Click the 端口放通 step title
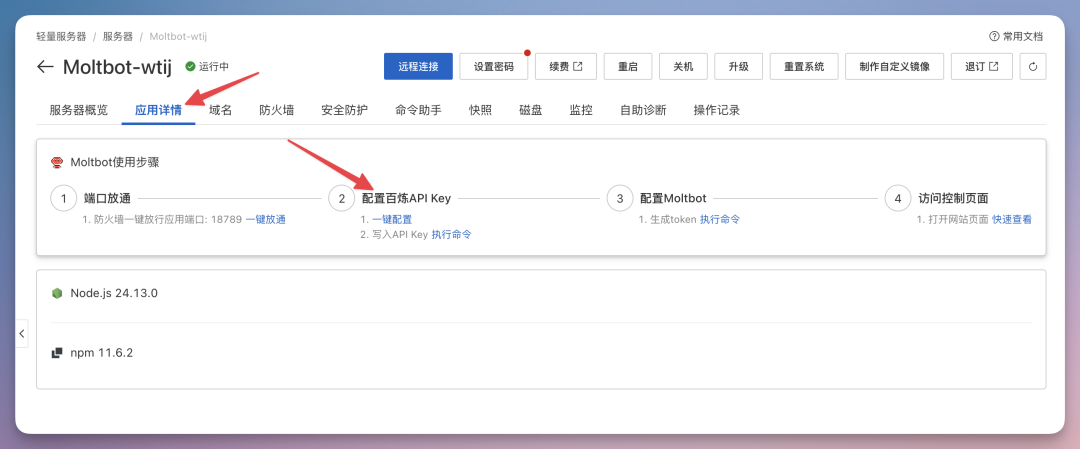The height and width of the screenshot is (449, 1080). click(x=107, y=198)
